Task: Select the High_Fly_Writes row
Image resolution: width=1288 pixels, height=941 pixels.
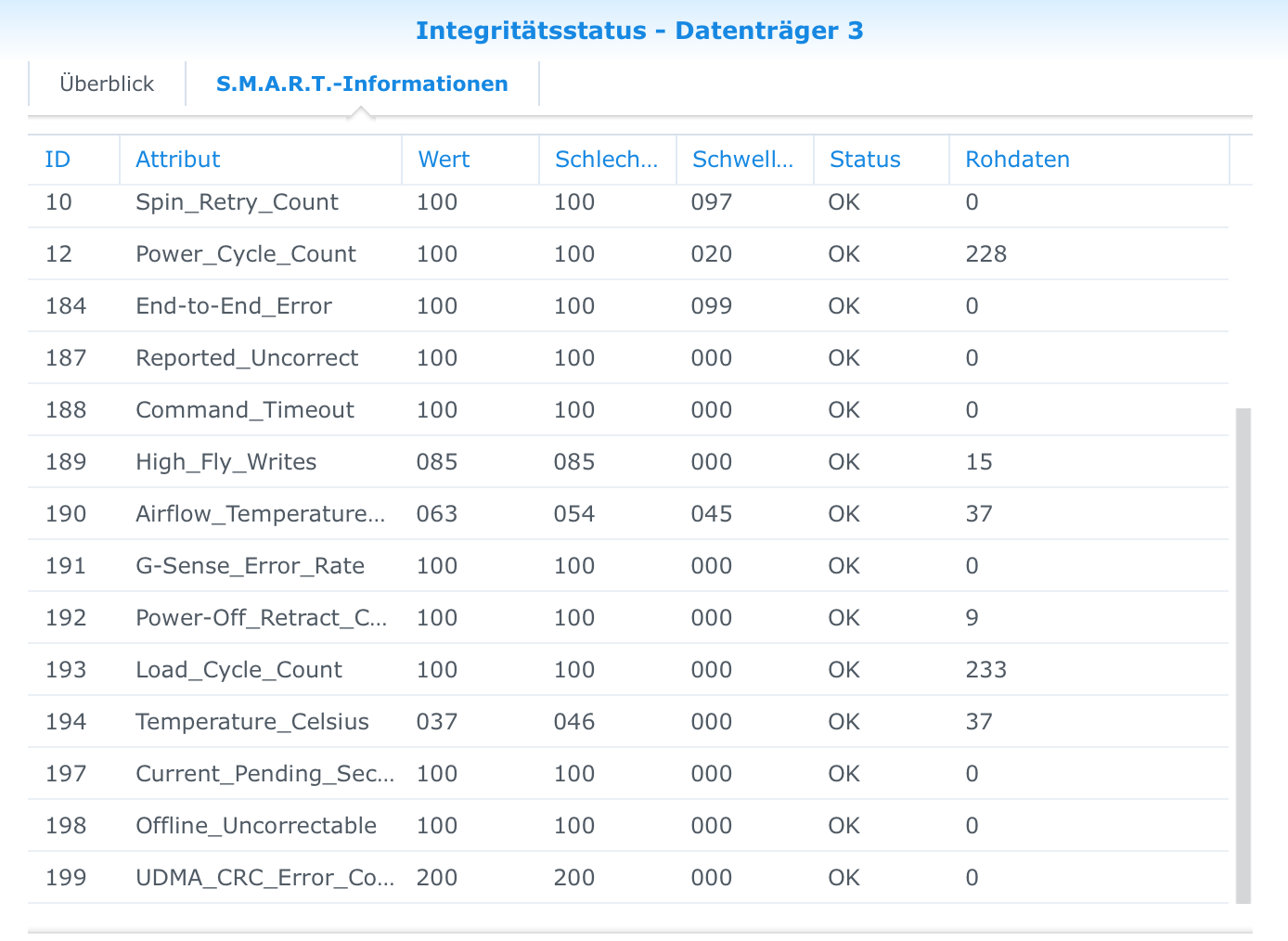Action: click(x=628, y=462)
